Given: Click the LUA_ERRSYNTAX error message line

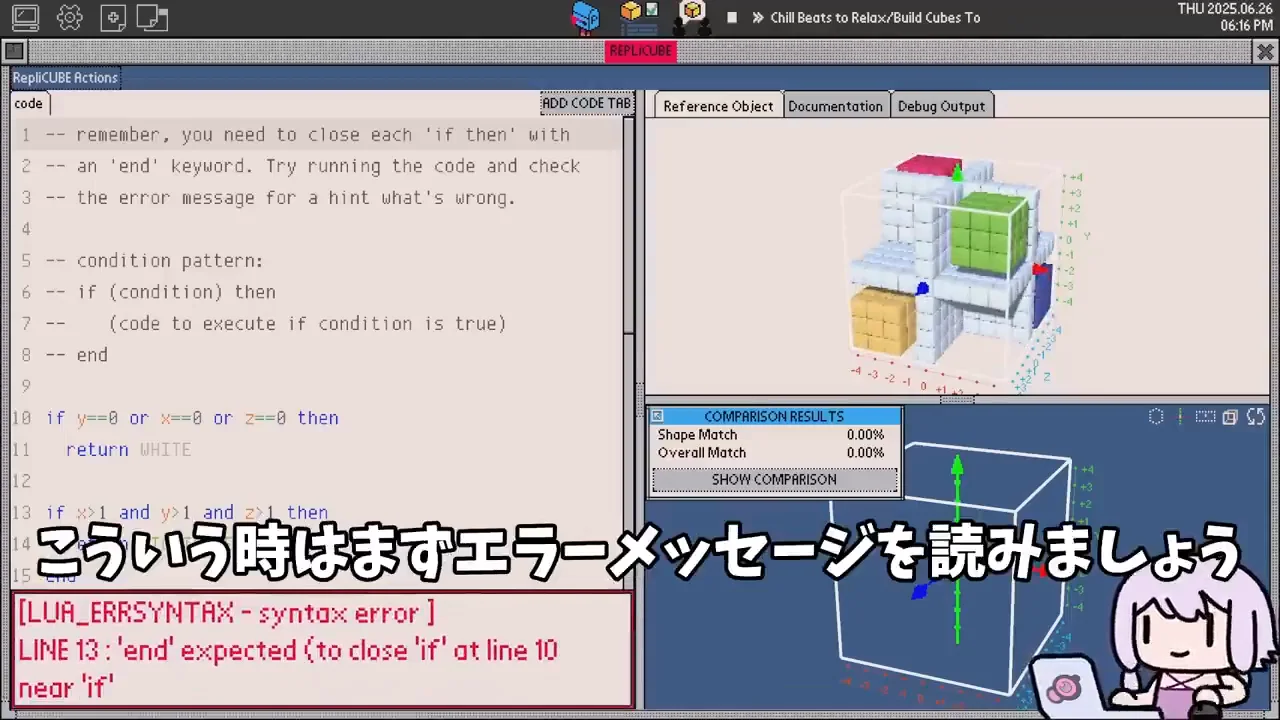Looking at the screenshot, I should (x=226, y=613).
